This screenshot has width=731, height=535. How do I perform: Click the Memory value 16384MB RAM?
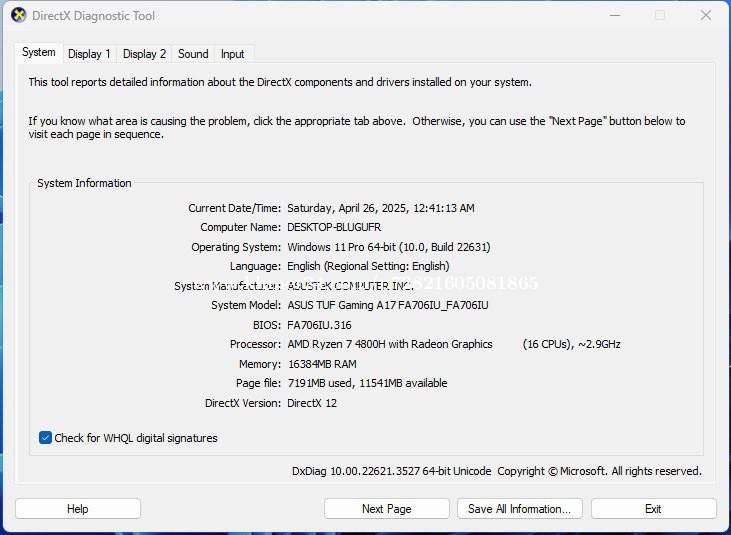pos(321,364)
